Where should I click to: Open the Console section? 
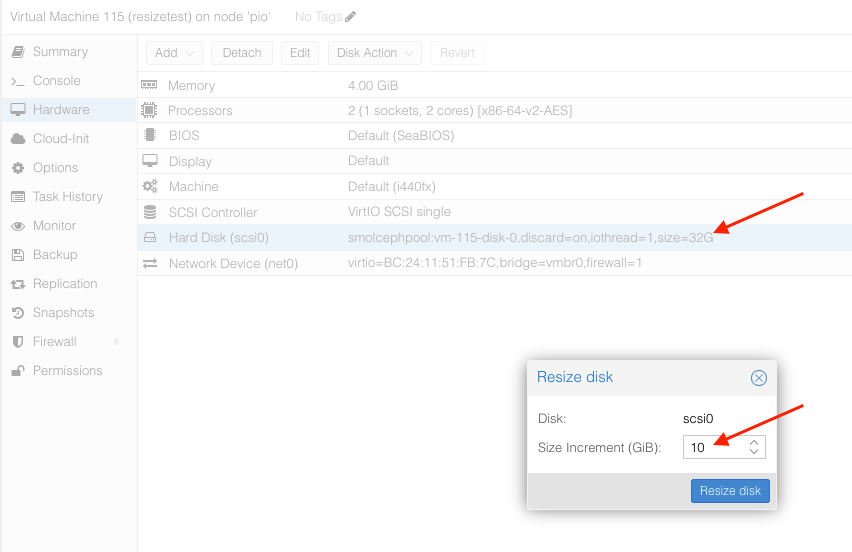coord(56,81)
